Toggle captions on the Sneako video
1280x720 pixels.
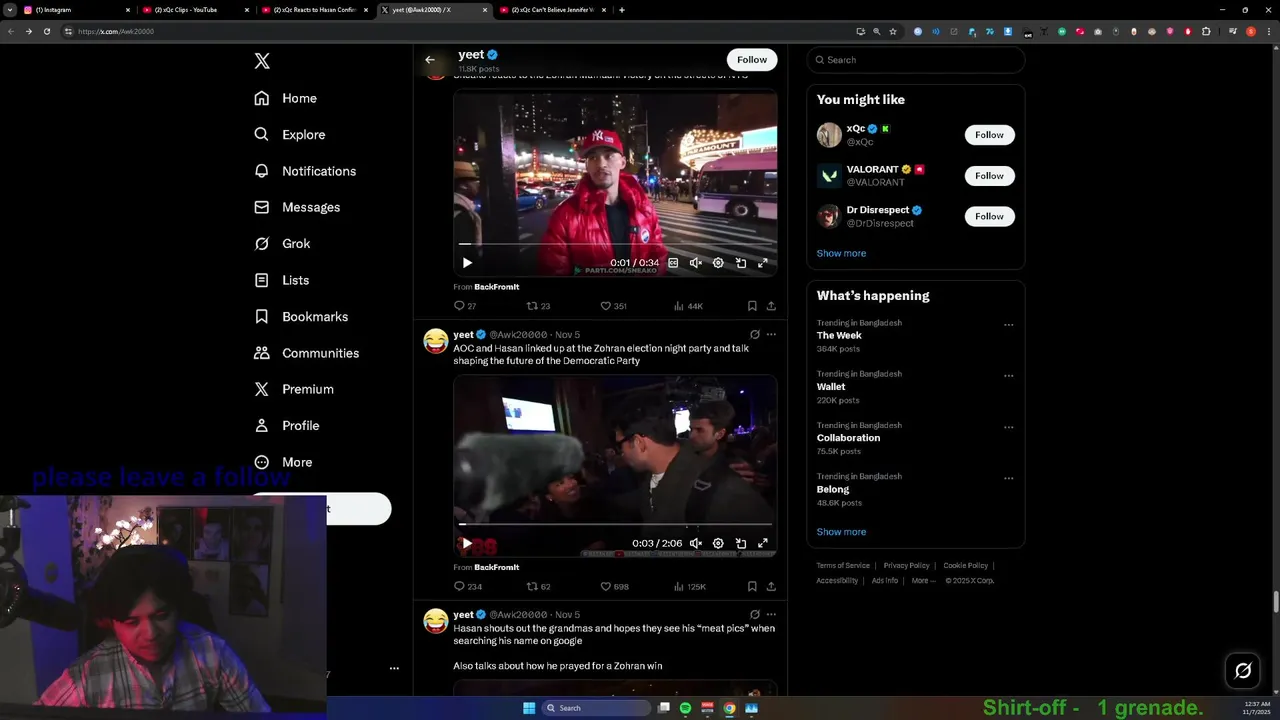pos(673,263)
